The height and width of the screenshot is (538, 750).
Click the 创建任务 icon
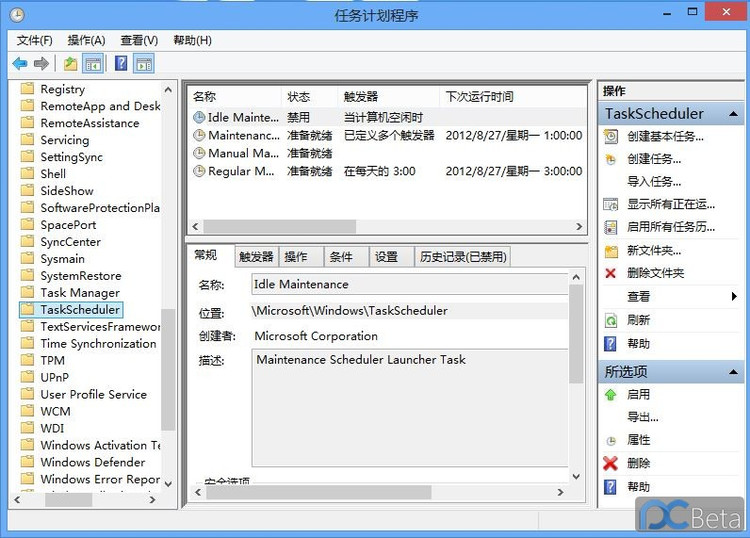click(610, 159)
